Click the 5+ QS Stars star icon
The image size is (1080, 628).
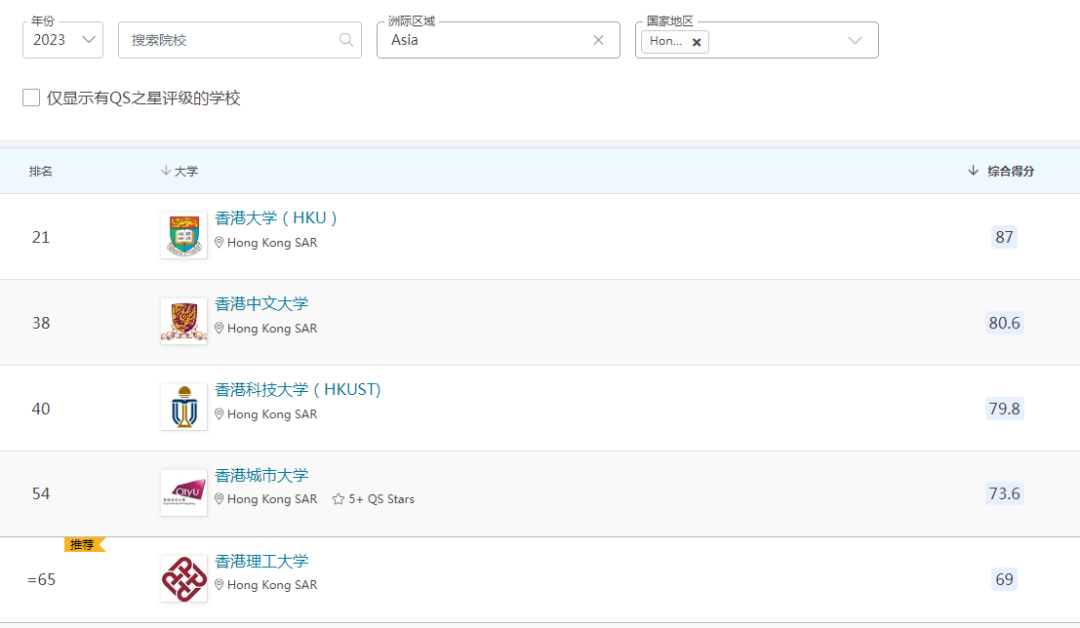click(x=338, y=499)
